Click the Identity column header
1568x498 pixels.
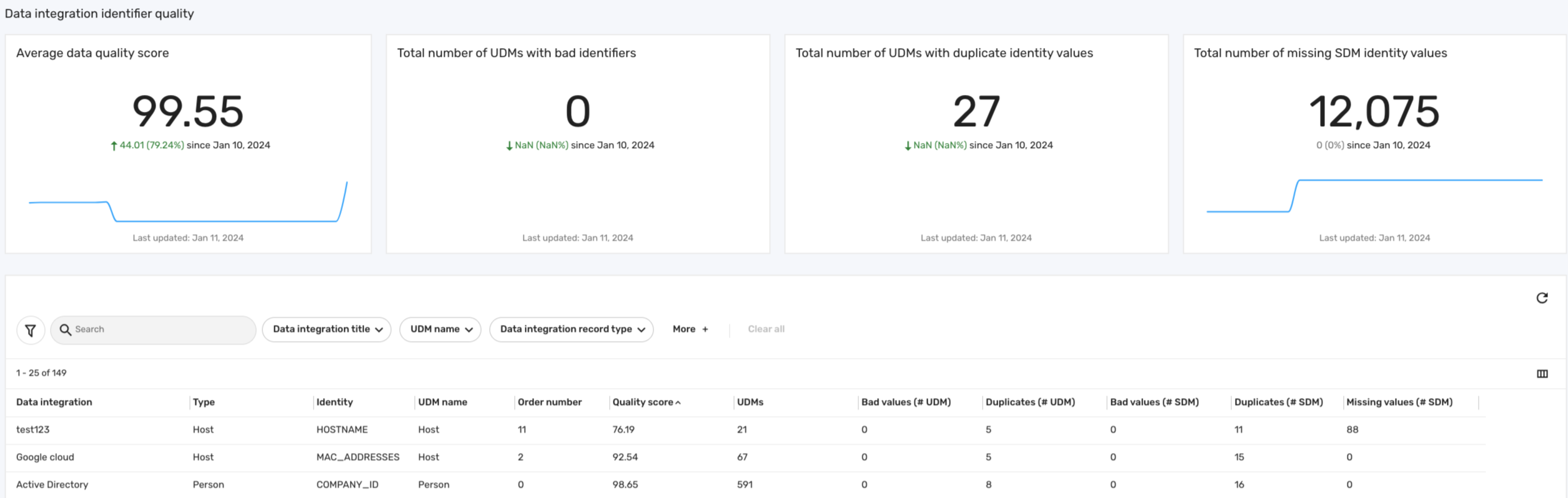click(334, 402)
